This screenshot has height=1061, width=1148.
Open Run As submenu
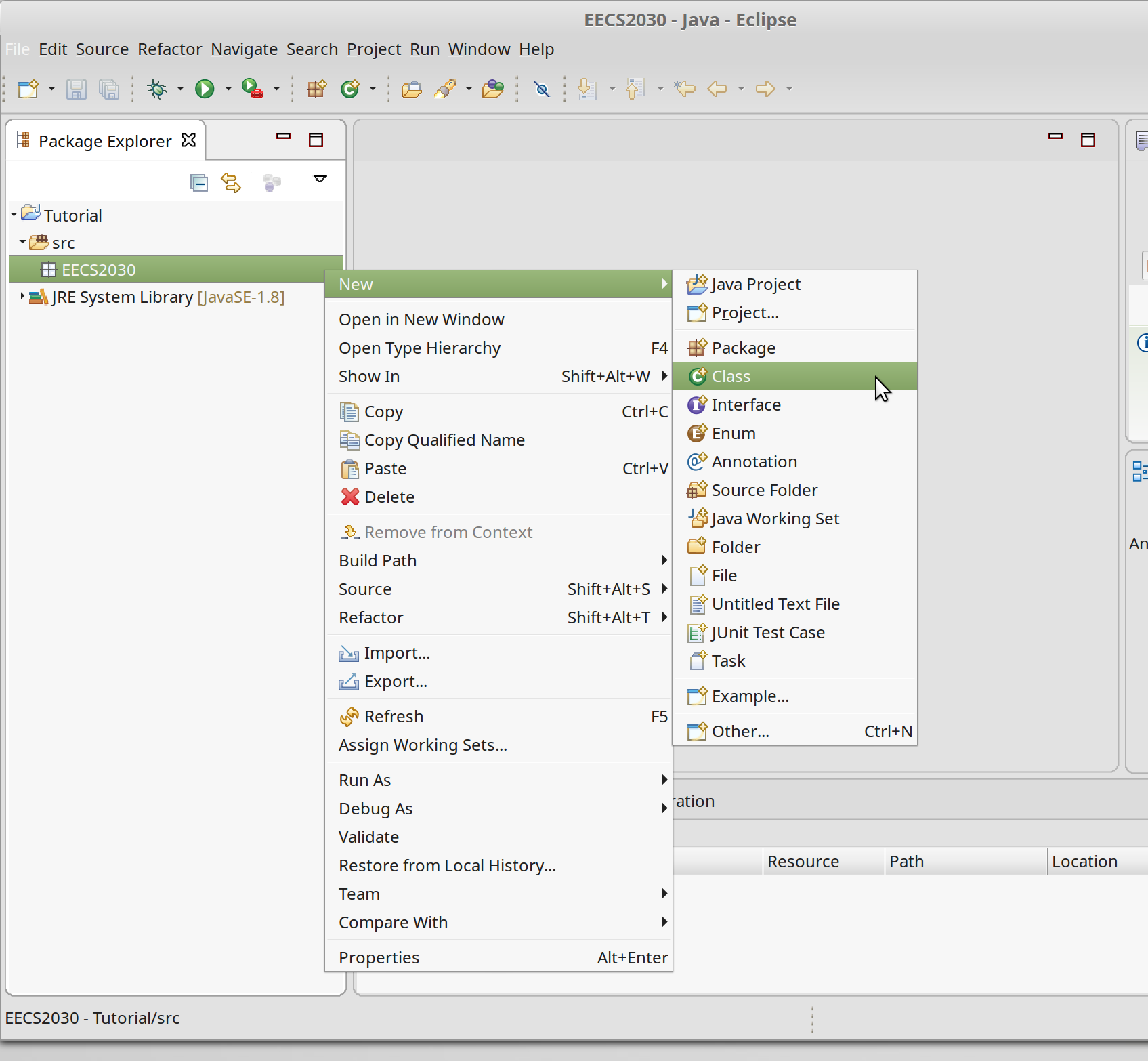pos(499,780)
